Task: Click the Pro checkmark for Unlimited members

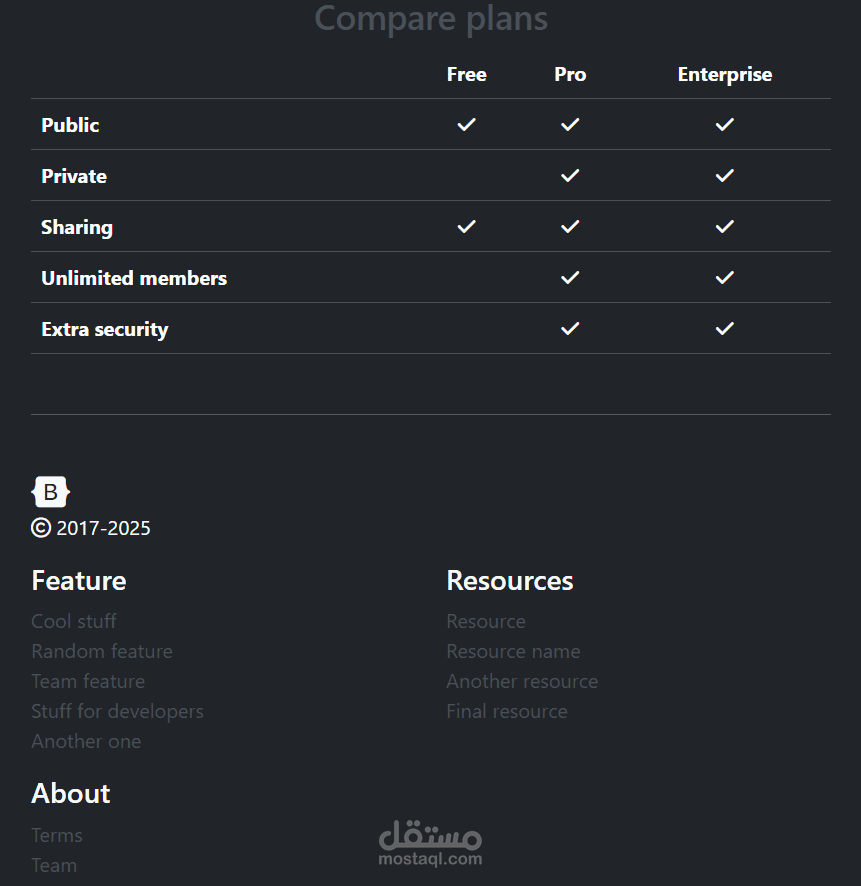Action: pos(569,277)
